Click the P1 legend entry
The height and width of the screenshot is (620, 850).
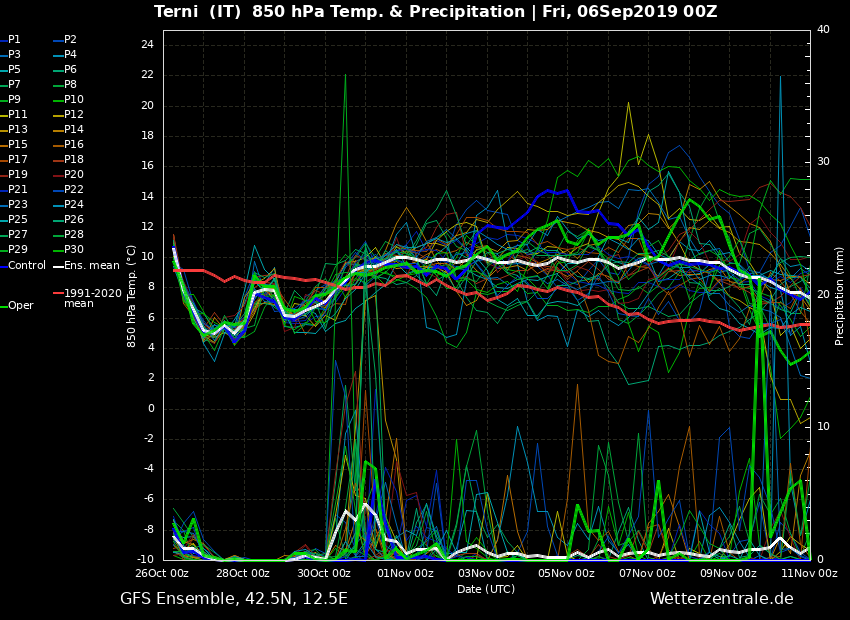pos(14,40)
